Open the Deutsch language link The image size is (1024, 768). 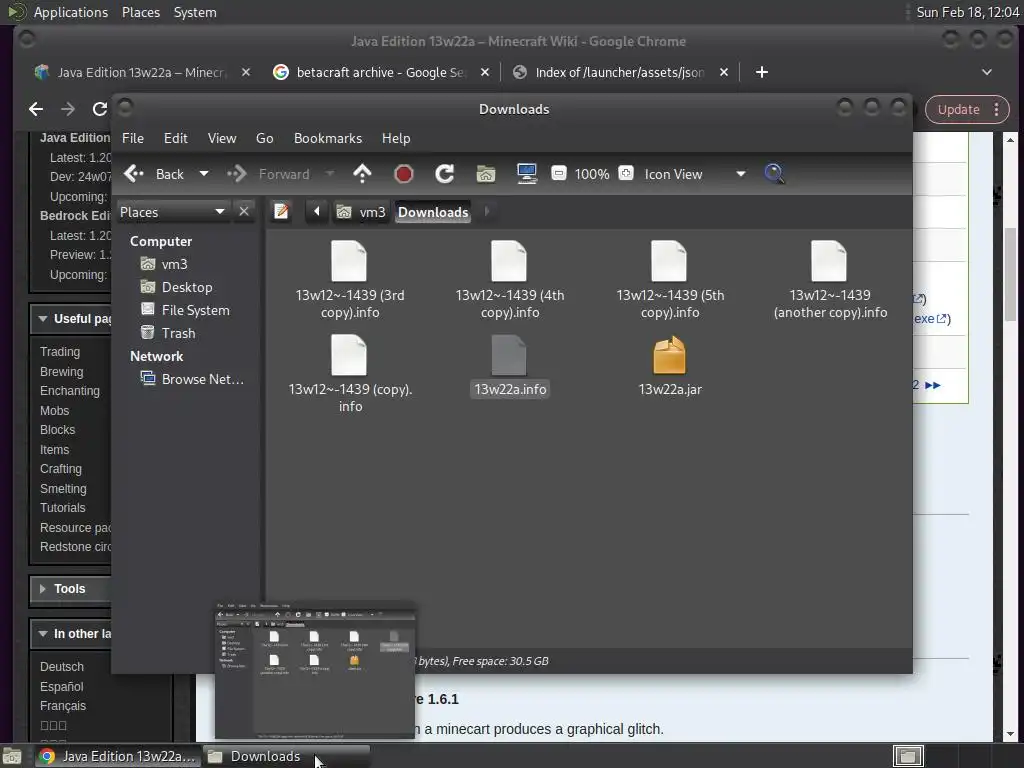coord(62,667)
